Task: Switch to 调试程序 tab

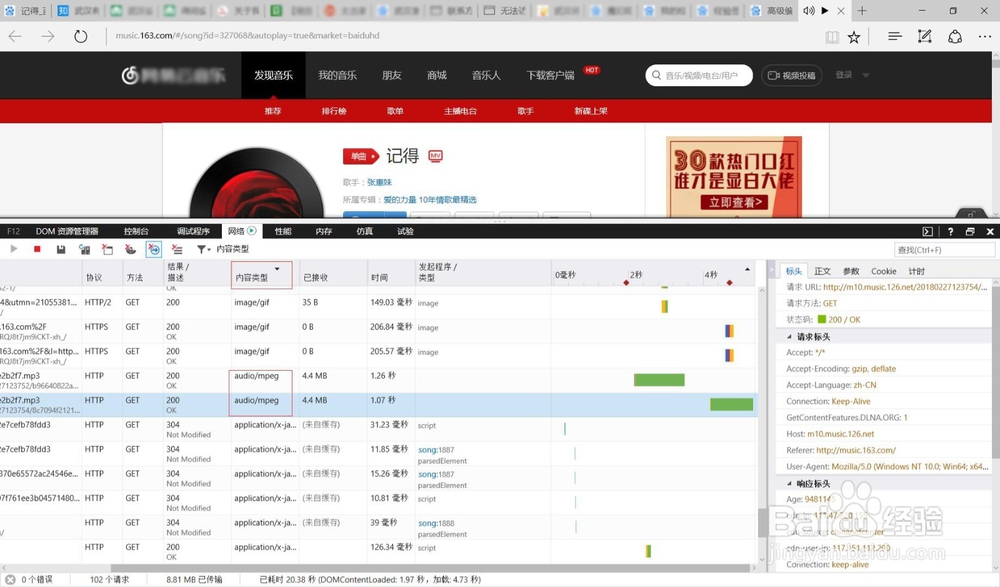Action: pyautogui.click(x=193, y=231)
